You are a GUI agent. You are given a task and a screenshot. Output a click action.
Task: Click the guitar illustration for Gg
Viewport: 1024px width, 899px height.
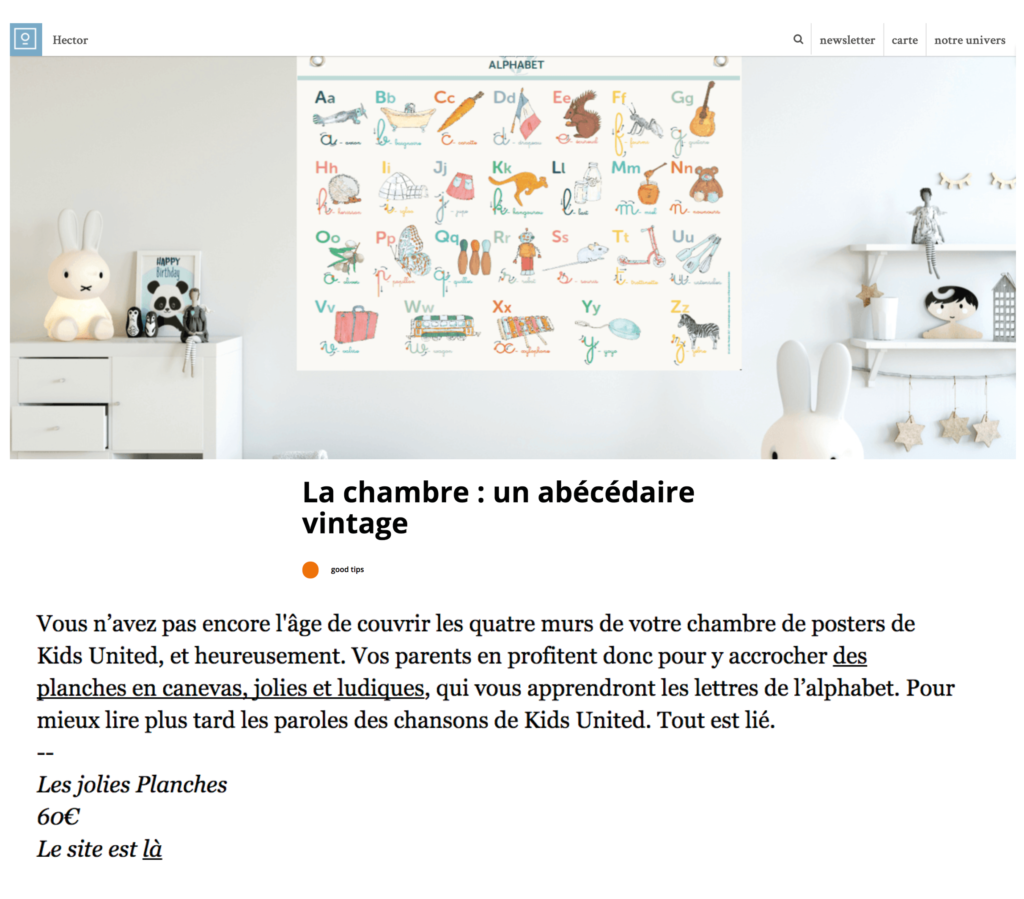click(x=703, y=111)
